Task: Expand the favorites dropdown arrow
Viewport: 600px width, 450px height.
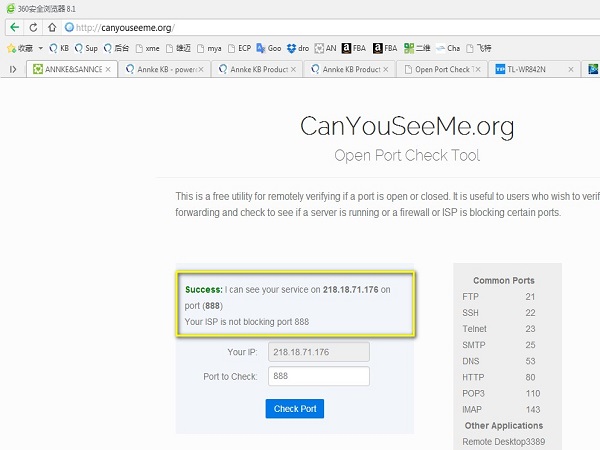Action: point(40,48)
